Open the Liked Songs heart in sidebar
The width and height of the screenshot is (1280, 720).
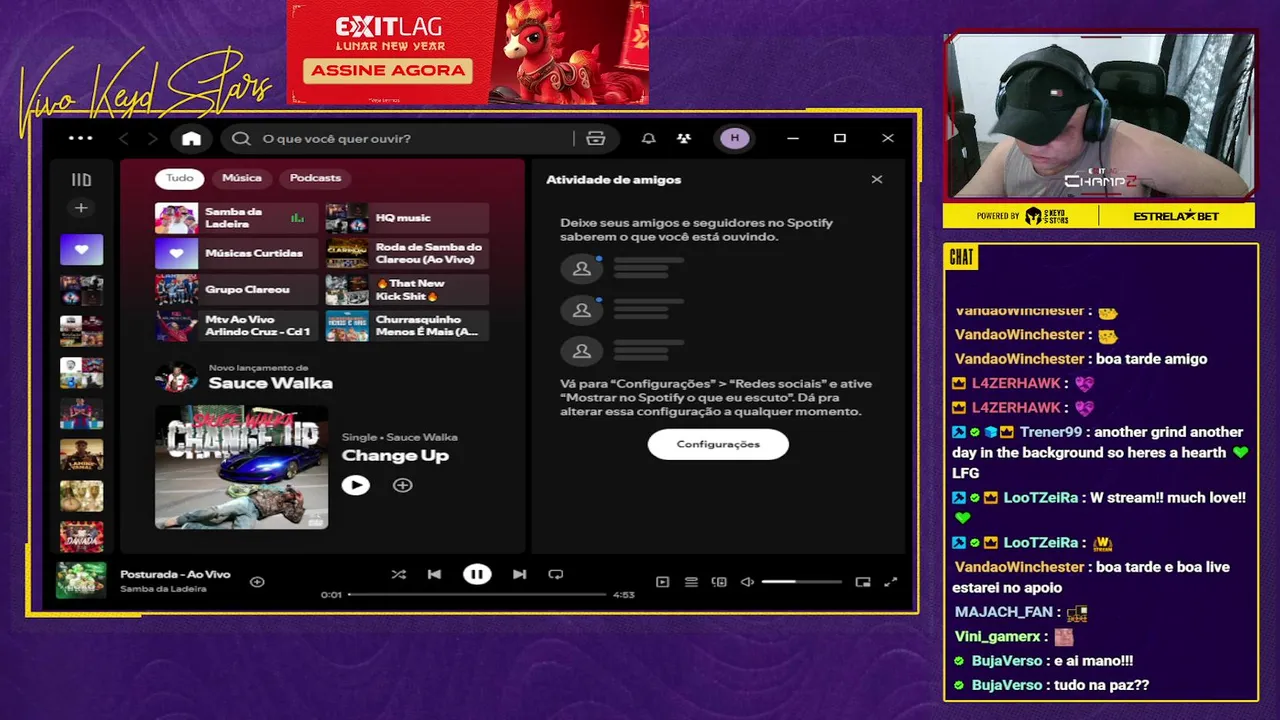pos(81,249)
